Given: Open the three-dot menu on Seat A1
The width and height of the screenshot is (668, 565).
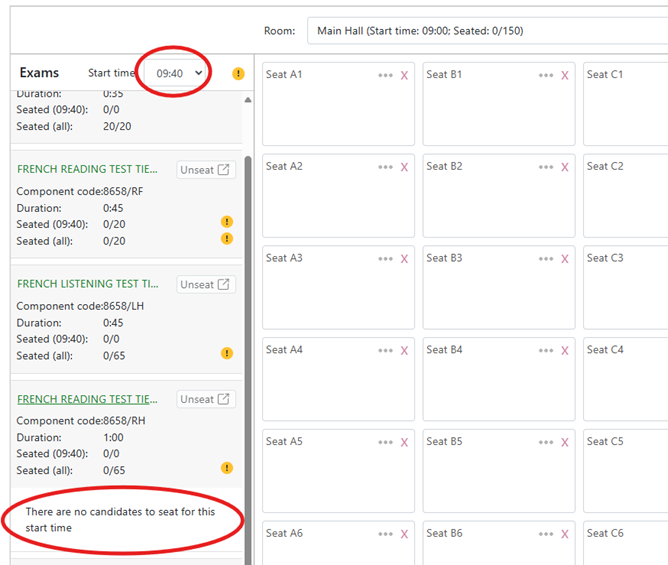Looking at the screenshot, I should point(385,75).
